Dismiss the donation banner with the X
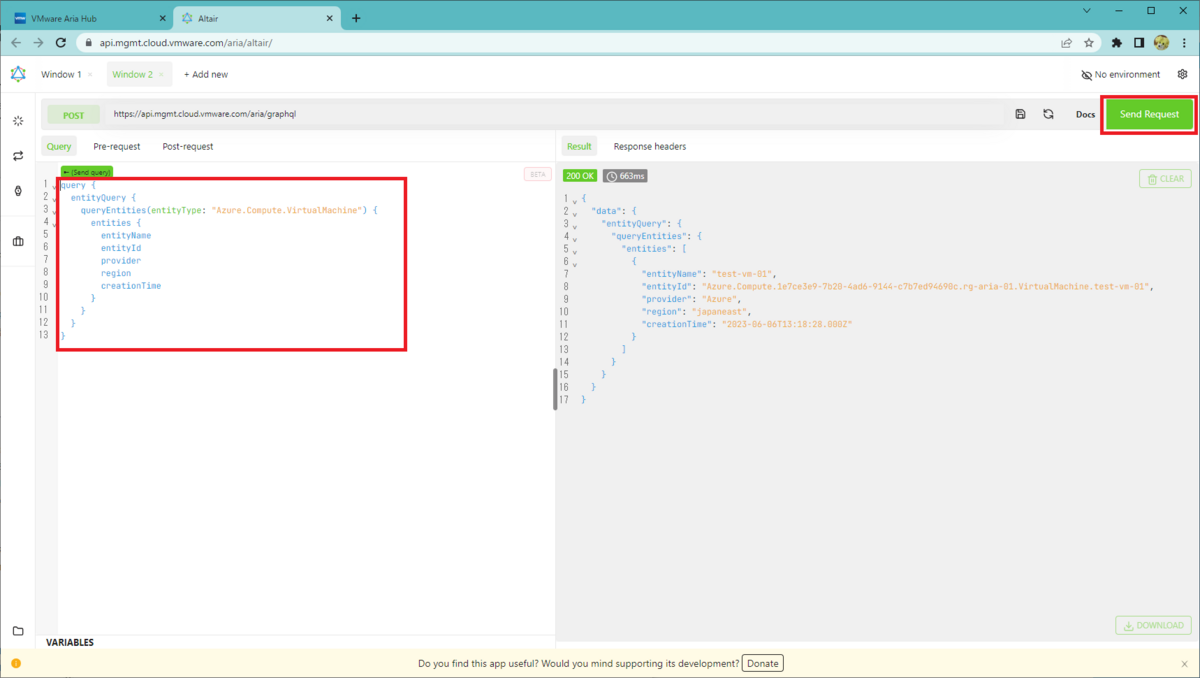Viewport: 1200px width, 678px height. tap(1185, 663)
